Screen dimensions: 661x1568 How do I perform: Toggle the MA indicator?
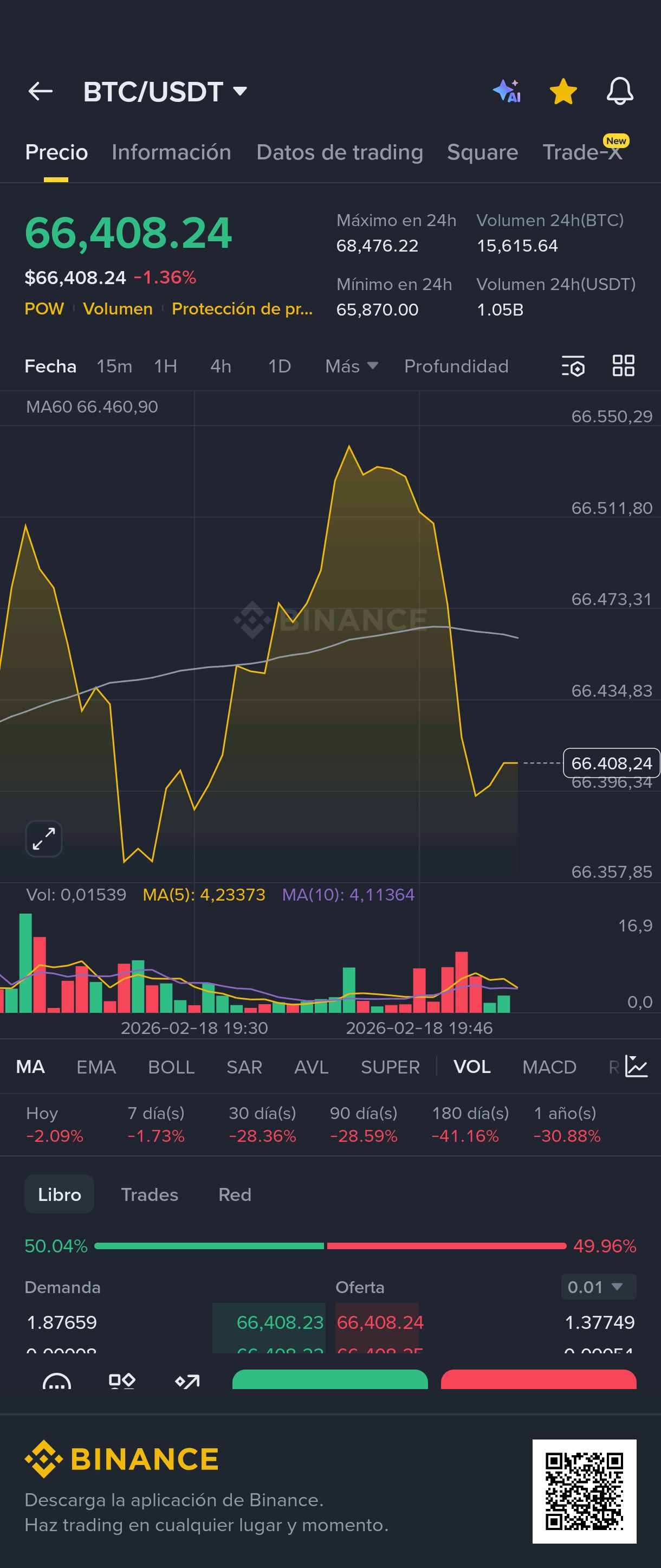[30, 1066]
